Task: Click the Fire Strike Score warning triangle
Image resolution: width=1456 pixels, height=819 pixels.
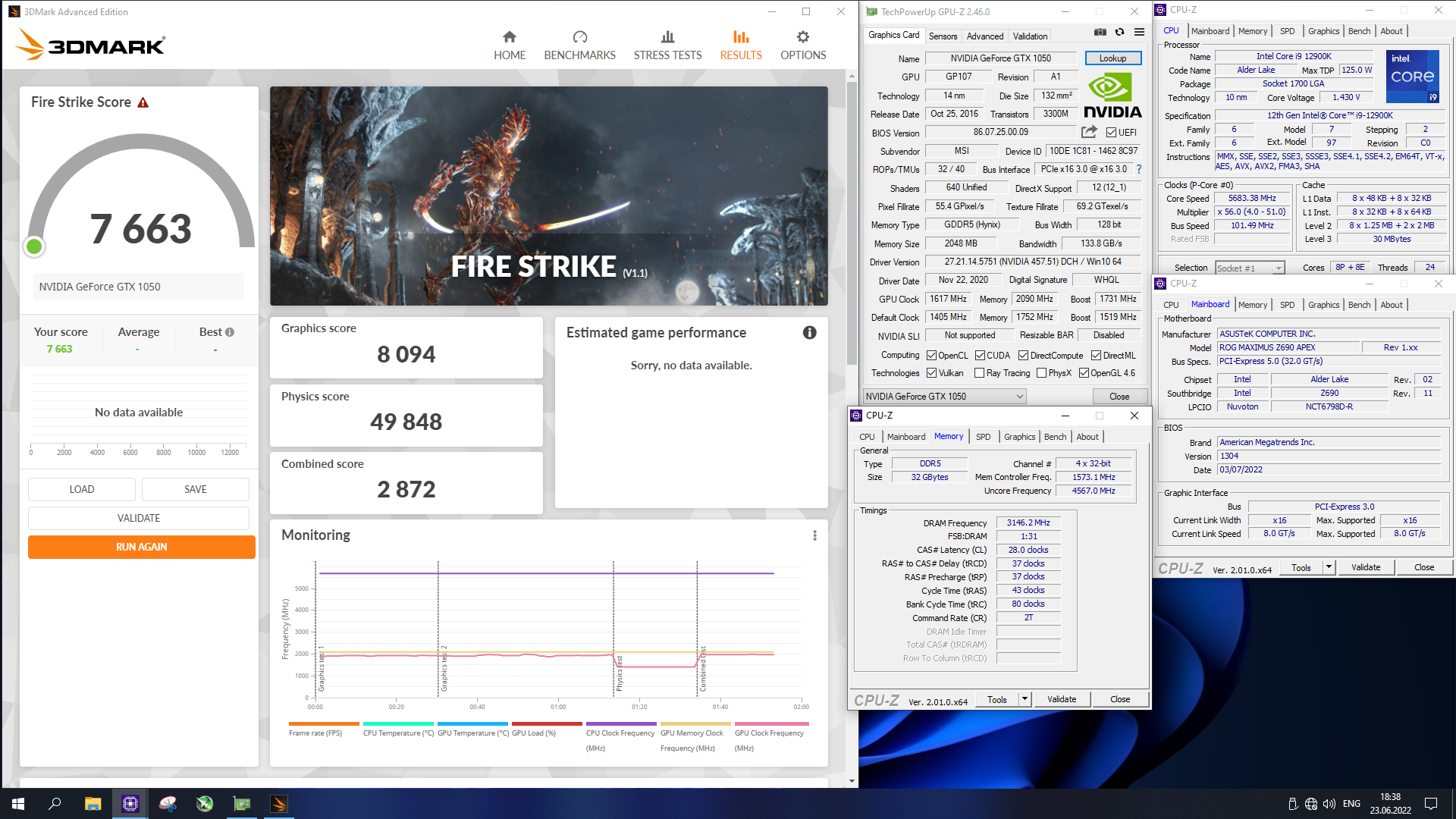Action: pos(143,102)
